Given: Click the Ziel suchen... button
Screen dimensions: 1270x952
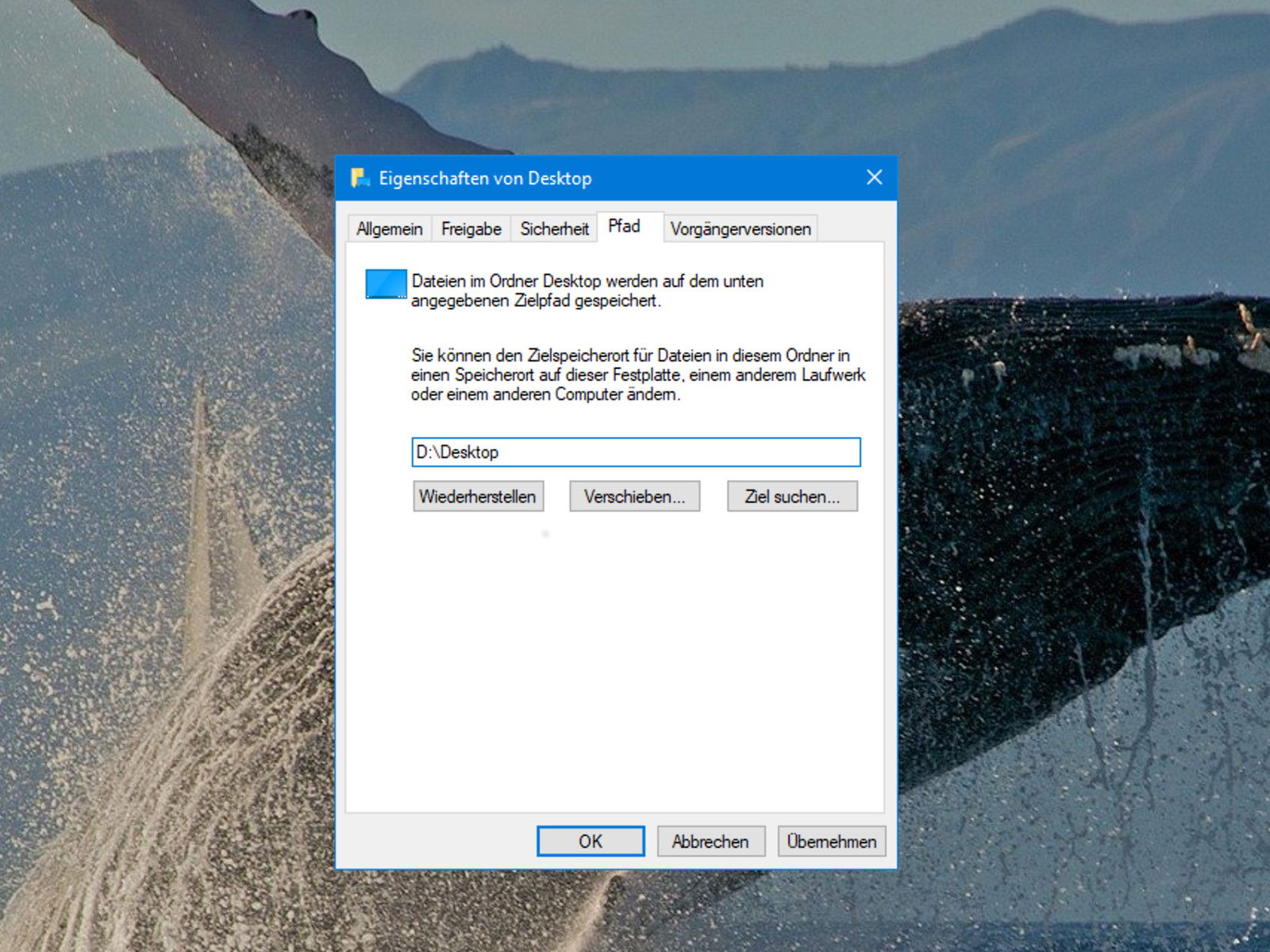Looking at the screenshot, I should (x=792, y=497).
